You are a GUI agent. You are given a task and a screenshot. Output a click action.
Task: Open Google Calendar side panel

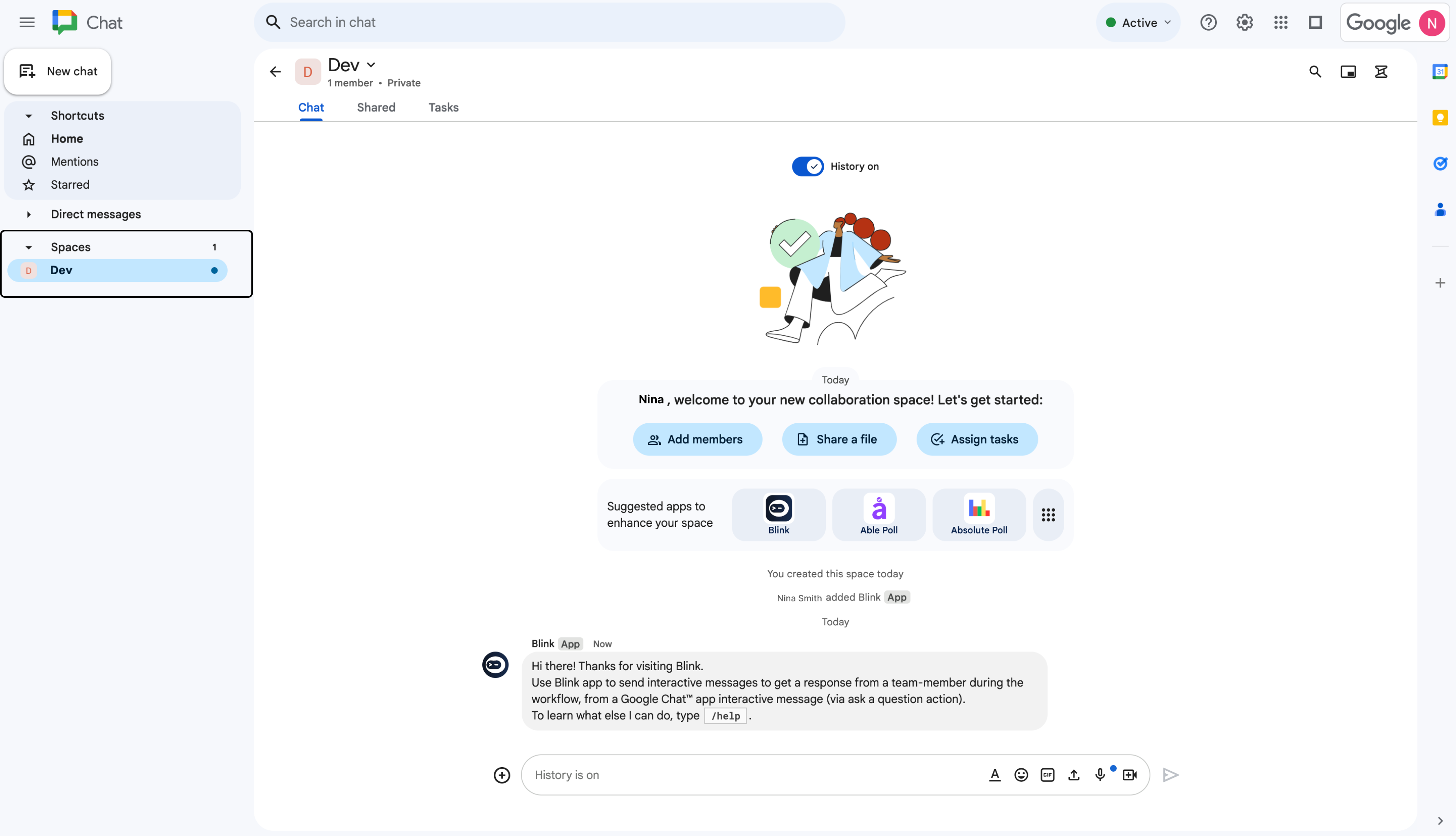1440,72
